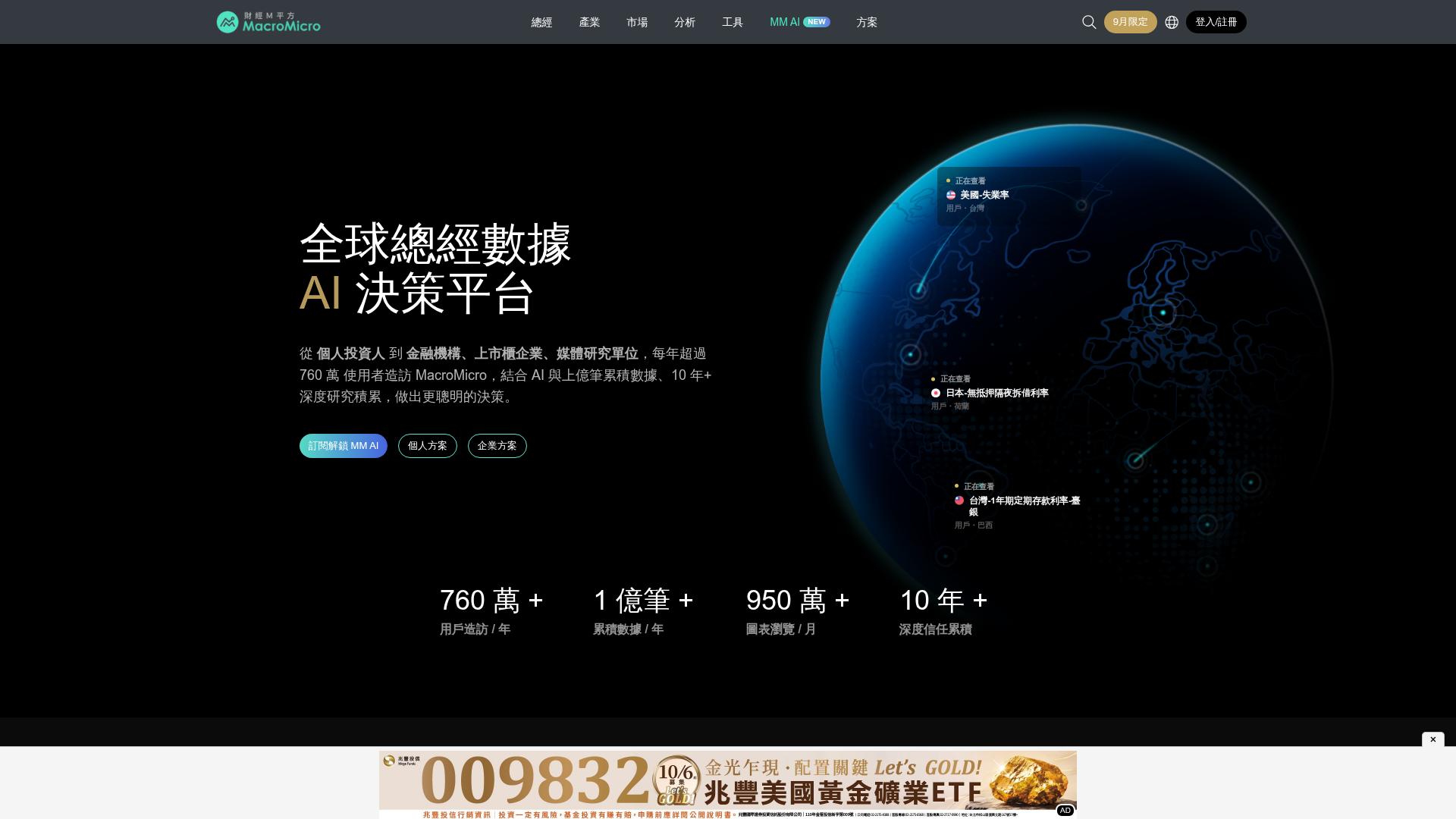Click the AD badge on banner
The height and width of the screenshot is (819, 1456).
point(1065,811)
